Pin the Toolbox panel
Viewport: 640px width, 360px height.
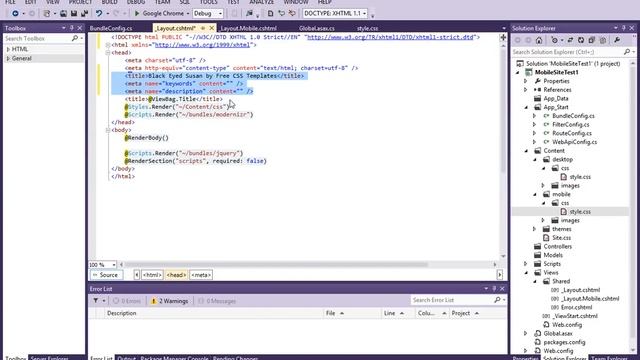click(72, 28)
